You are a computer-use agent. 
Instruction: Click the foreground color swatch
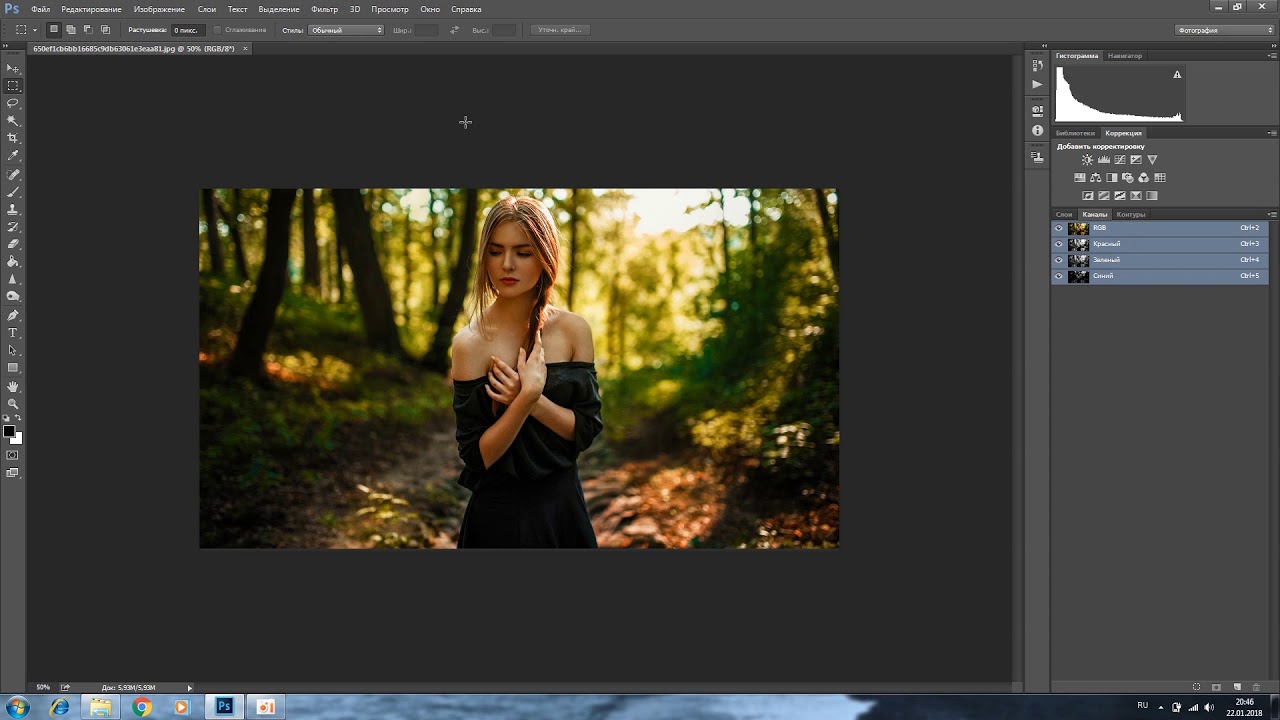coord(9,432)
